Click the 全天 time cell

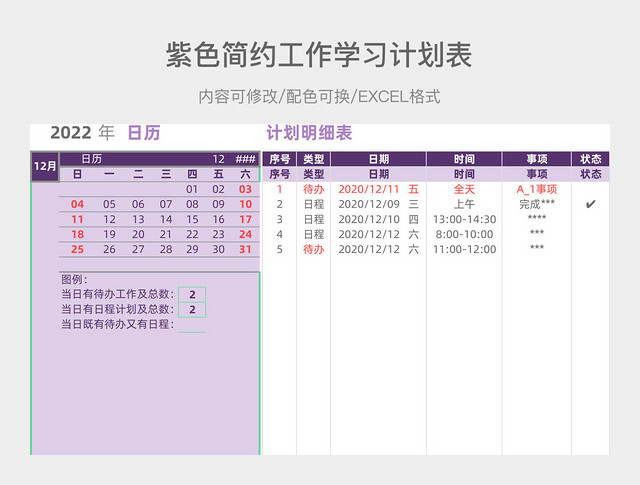pos(464,189)
